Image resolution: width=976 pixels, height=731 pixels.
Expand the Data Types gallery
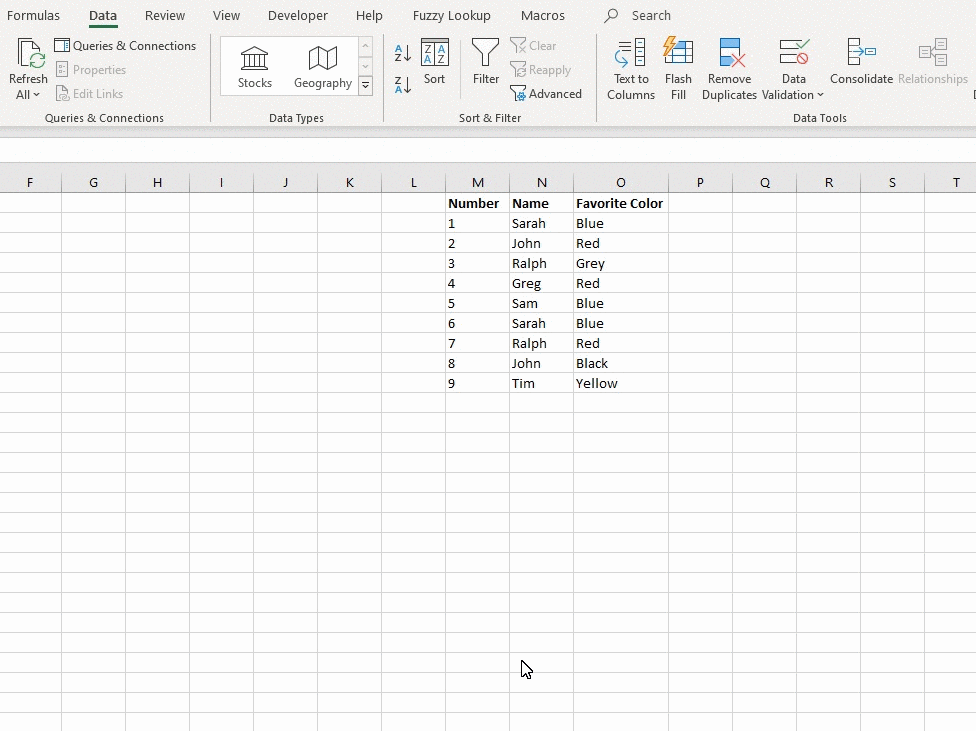coord(365,86)
